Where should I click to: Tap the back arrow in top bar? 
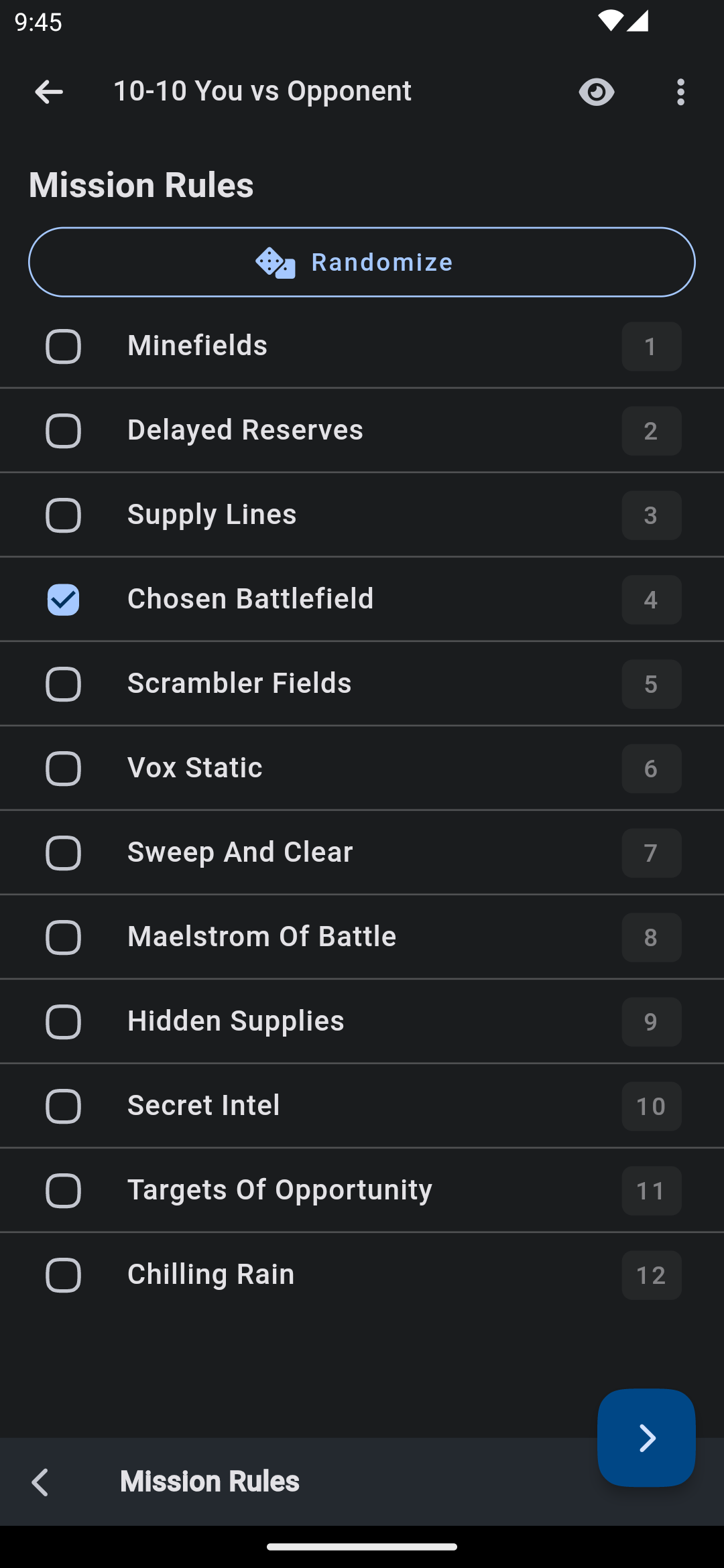(49, 92)
